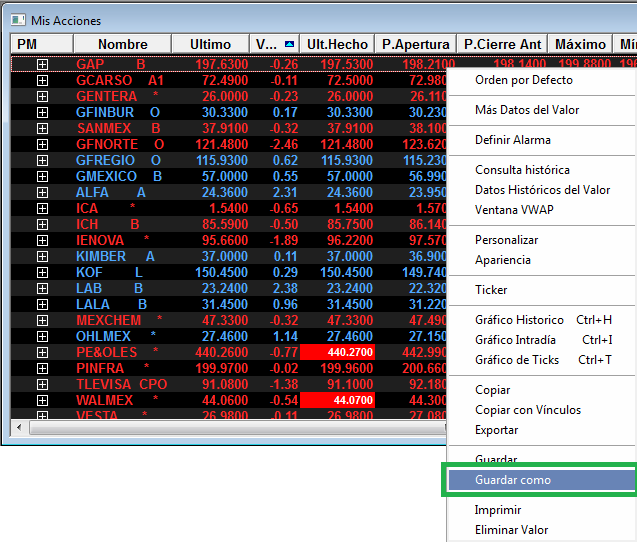
Task: Click the 150.4500 Ultimo value for KOF
Action: click(221, 272)
